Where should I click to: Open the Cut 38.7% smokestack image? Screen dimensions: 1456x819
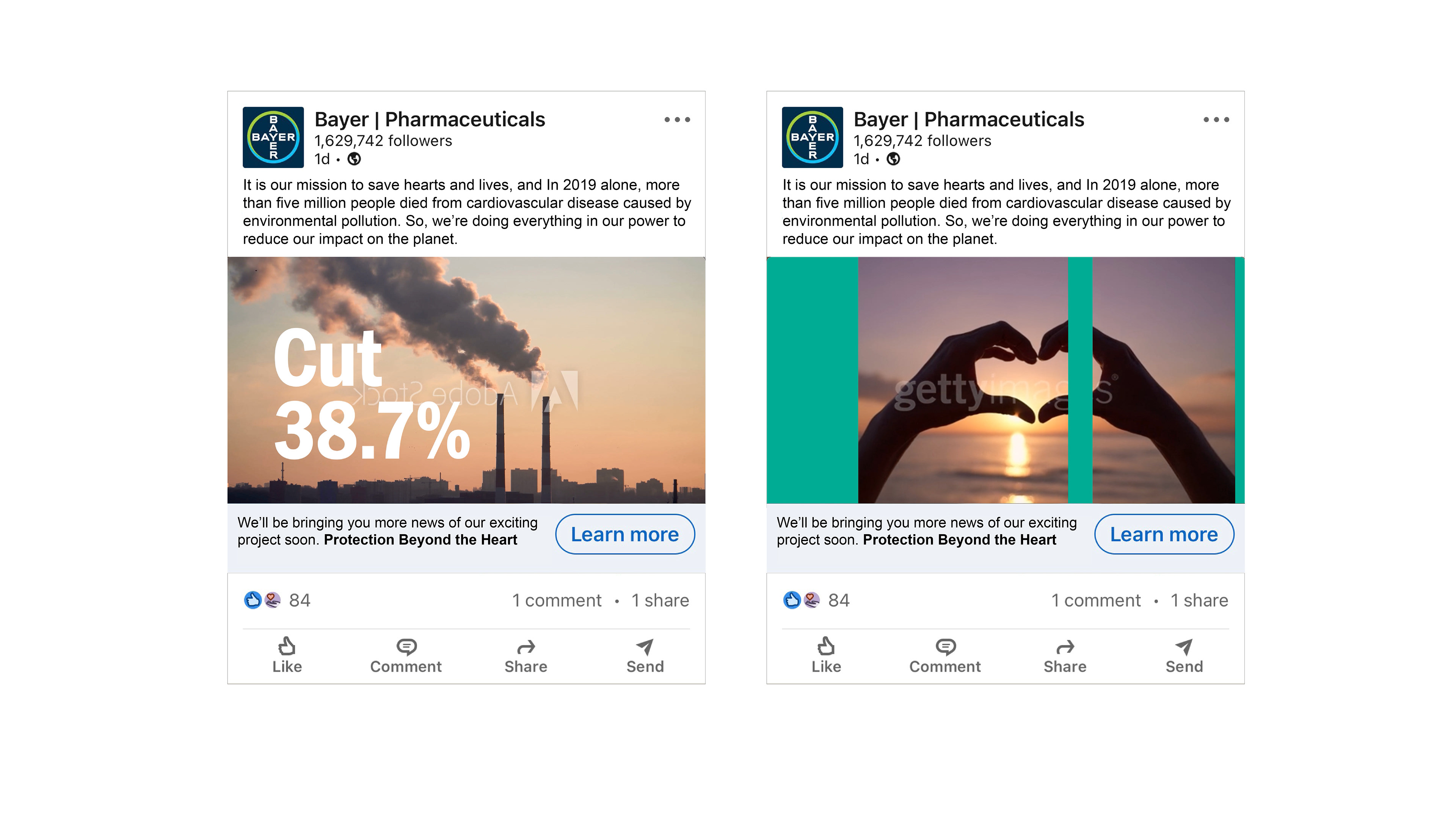coord(466,380)
